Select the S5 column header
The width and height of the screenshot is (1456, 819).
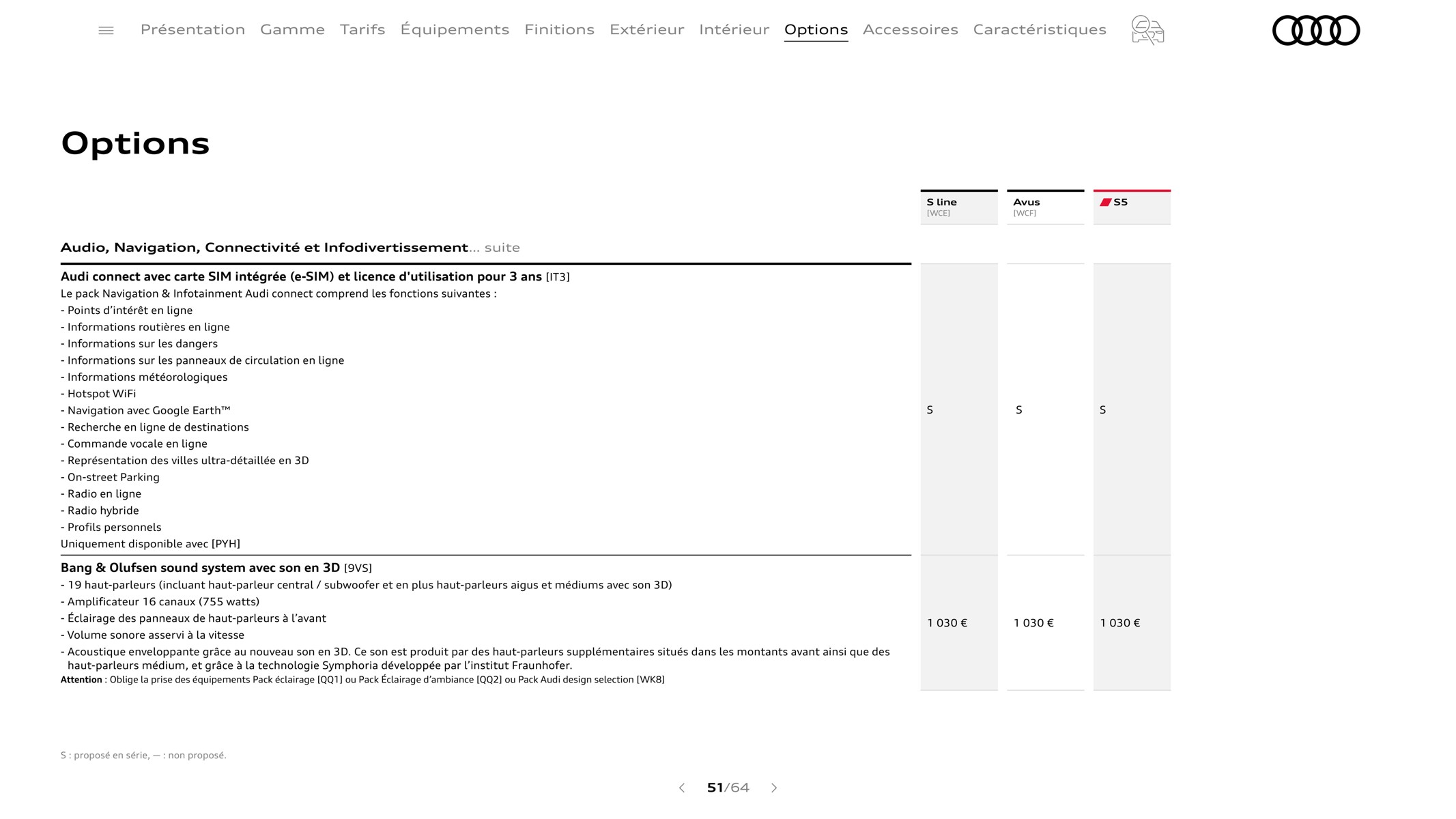coord(1132,207)
